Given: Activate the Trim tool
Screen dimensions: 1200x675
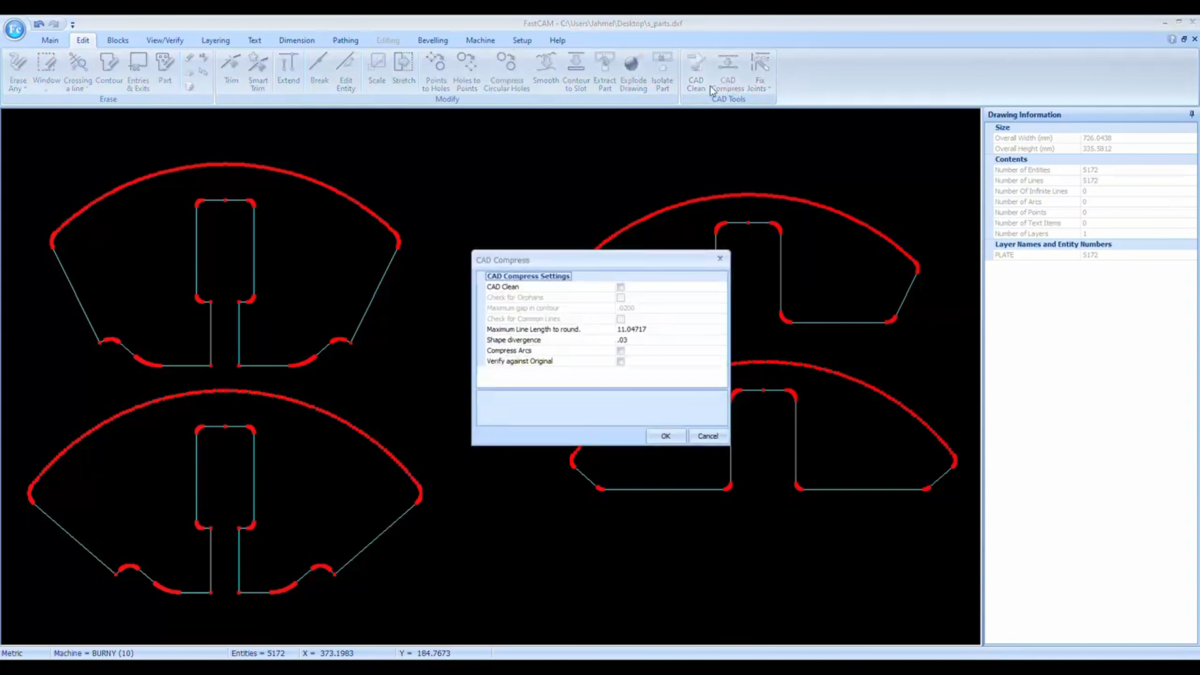Looking at the screenshot, I should click(x=231, y=70).
